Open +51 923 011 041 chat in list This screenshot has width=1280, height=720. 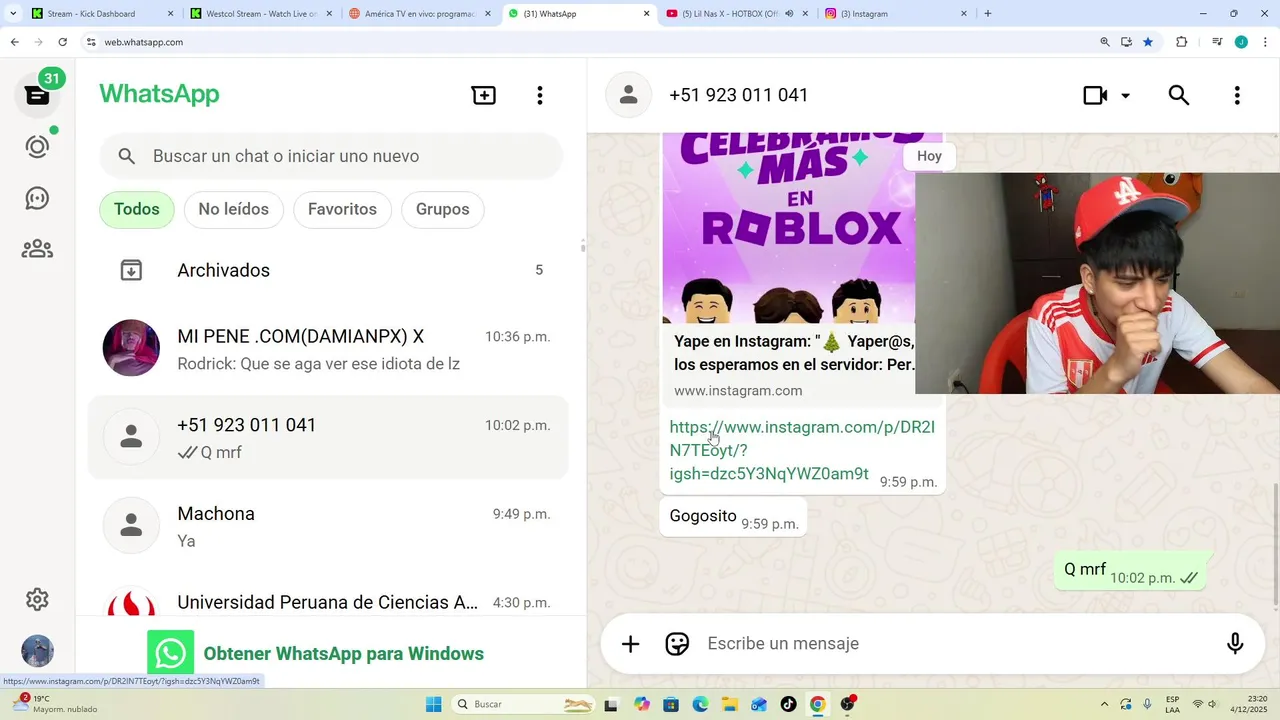pyautogui.click(x=328, y=437)
